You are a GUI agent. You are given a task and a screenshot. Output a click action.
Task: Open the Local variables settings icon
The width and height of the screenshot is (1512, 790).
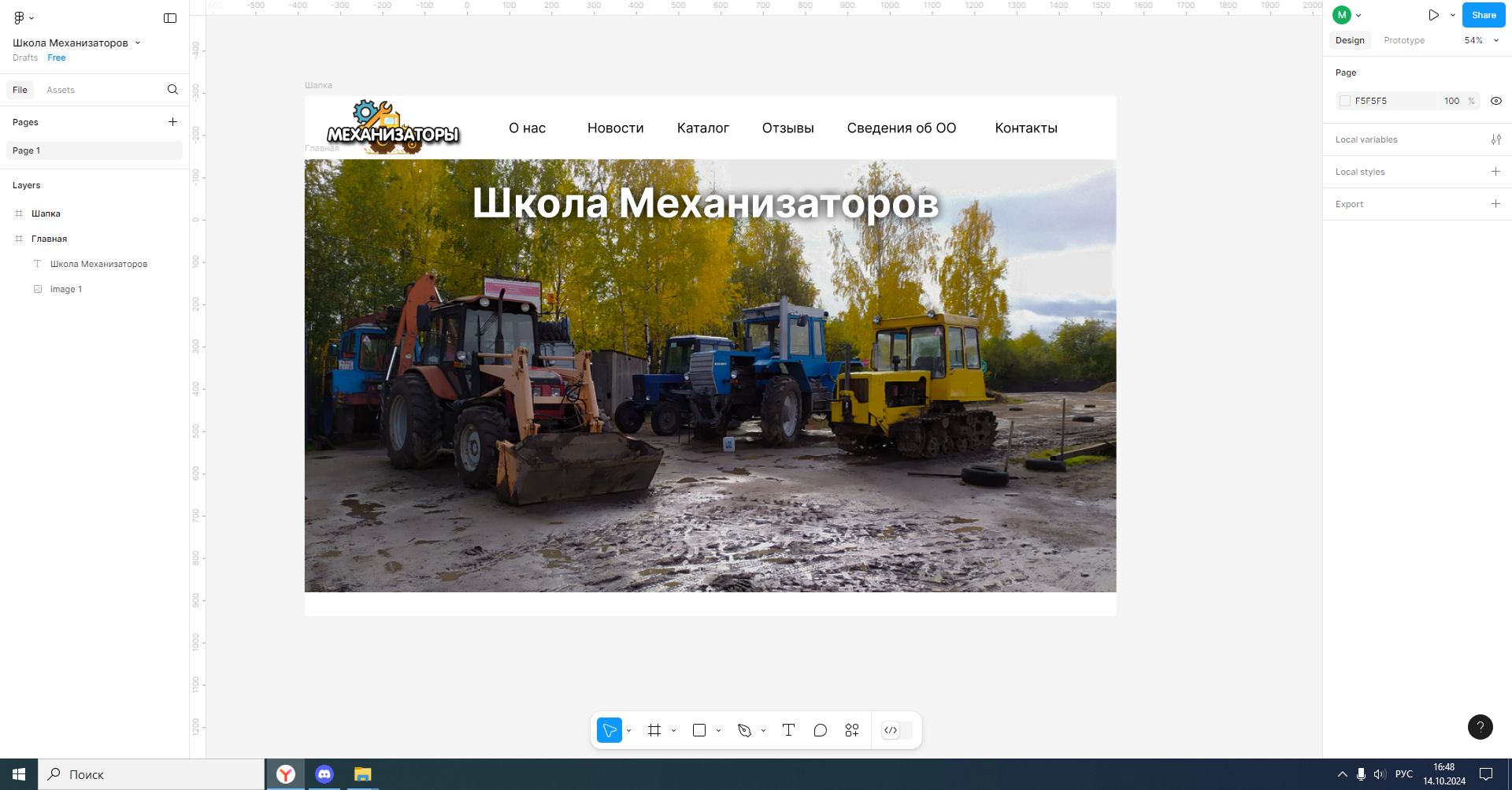[x=1497, y=139]
